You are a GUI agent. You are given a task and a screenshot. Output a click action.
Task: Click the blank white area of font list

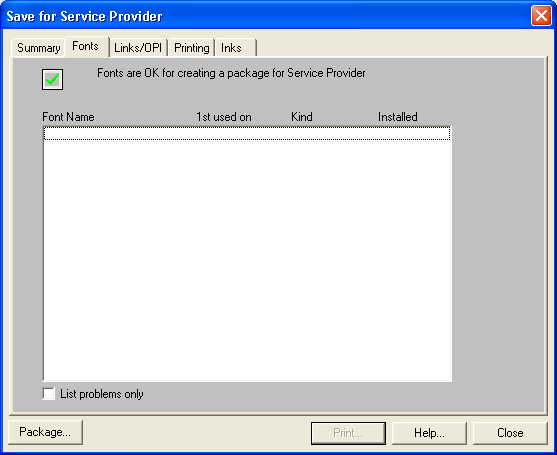(247, 259)
